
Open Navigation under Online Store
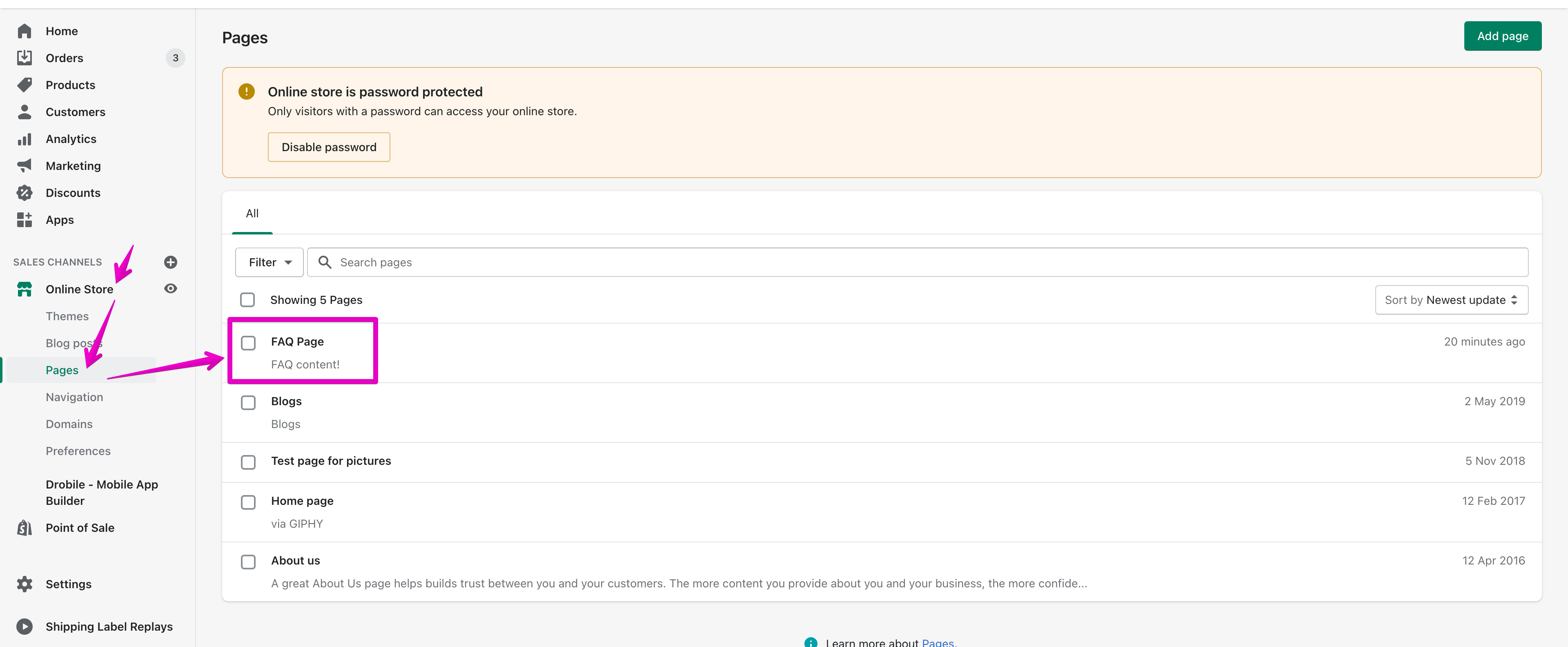point(74,397)
